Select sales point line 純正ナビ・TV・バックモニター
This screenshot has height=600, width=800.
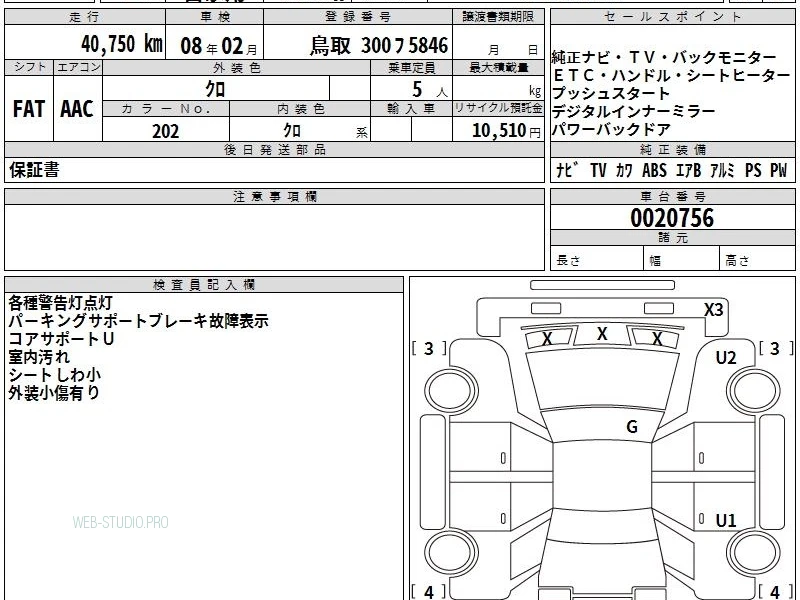tap(663, 58)
